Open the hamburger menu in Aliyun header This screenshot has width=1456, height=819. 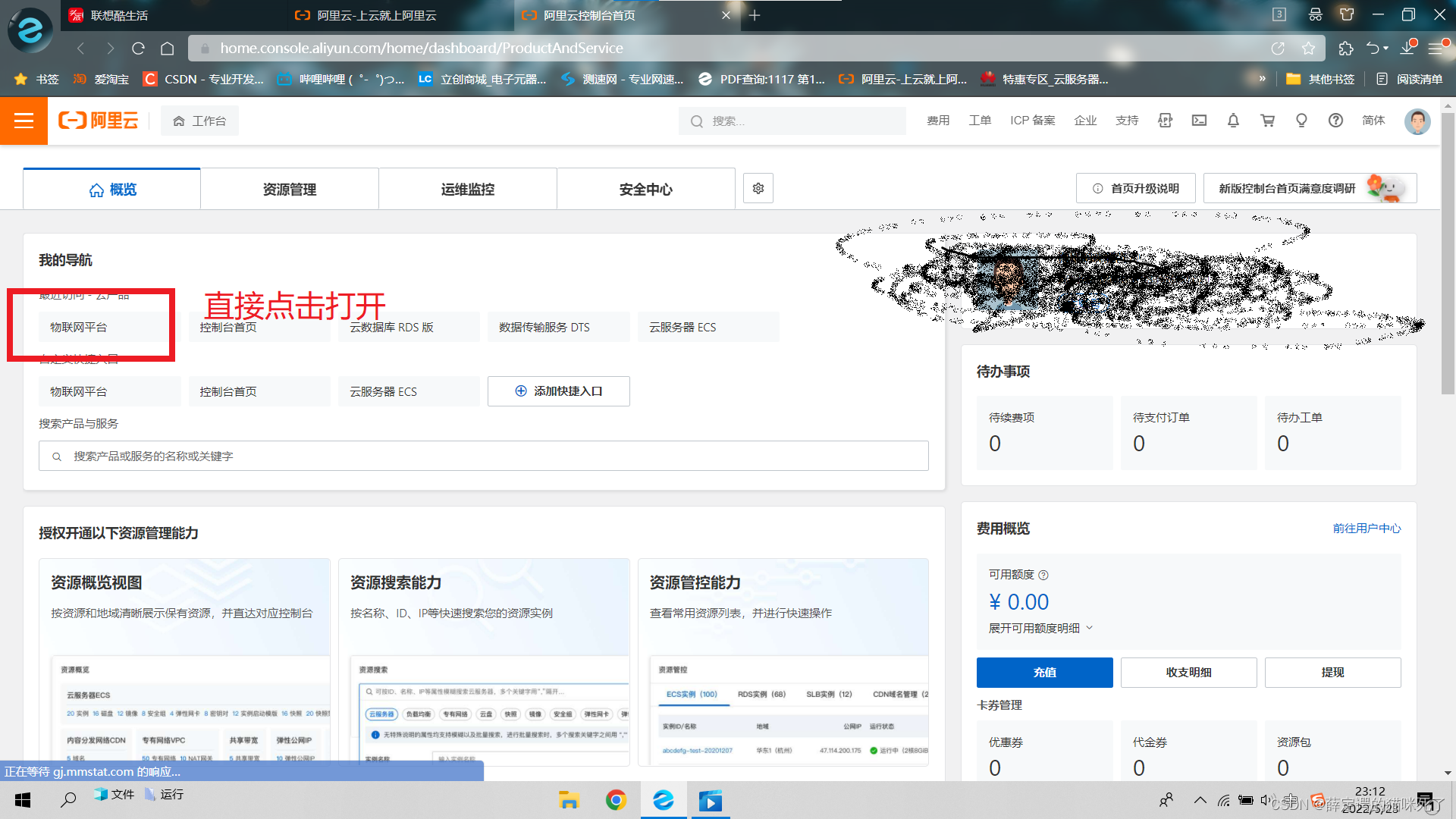tap(24, 121)
